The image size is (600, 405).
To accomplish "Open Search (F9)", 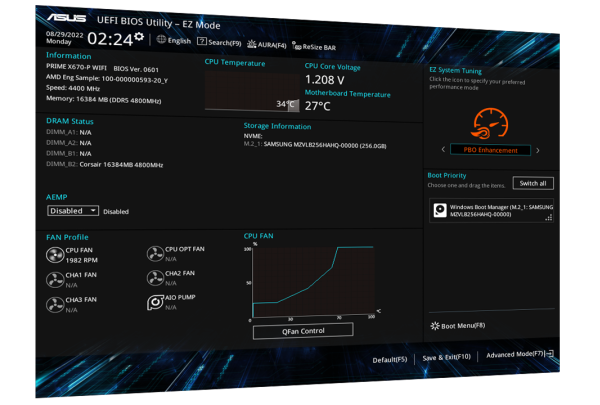I will pos(219,42).
